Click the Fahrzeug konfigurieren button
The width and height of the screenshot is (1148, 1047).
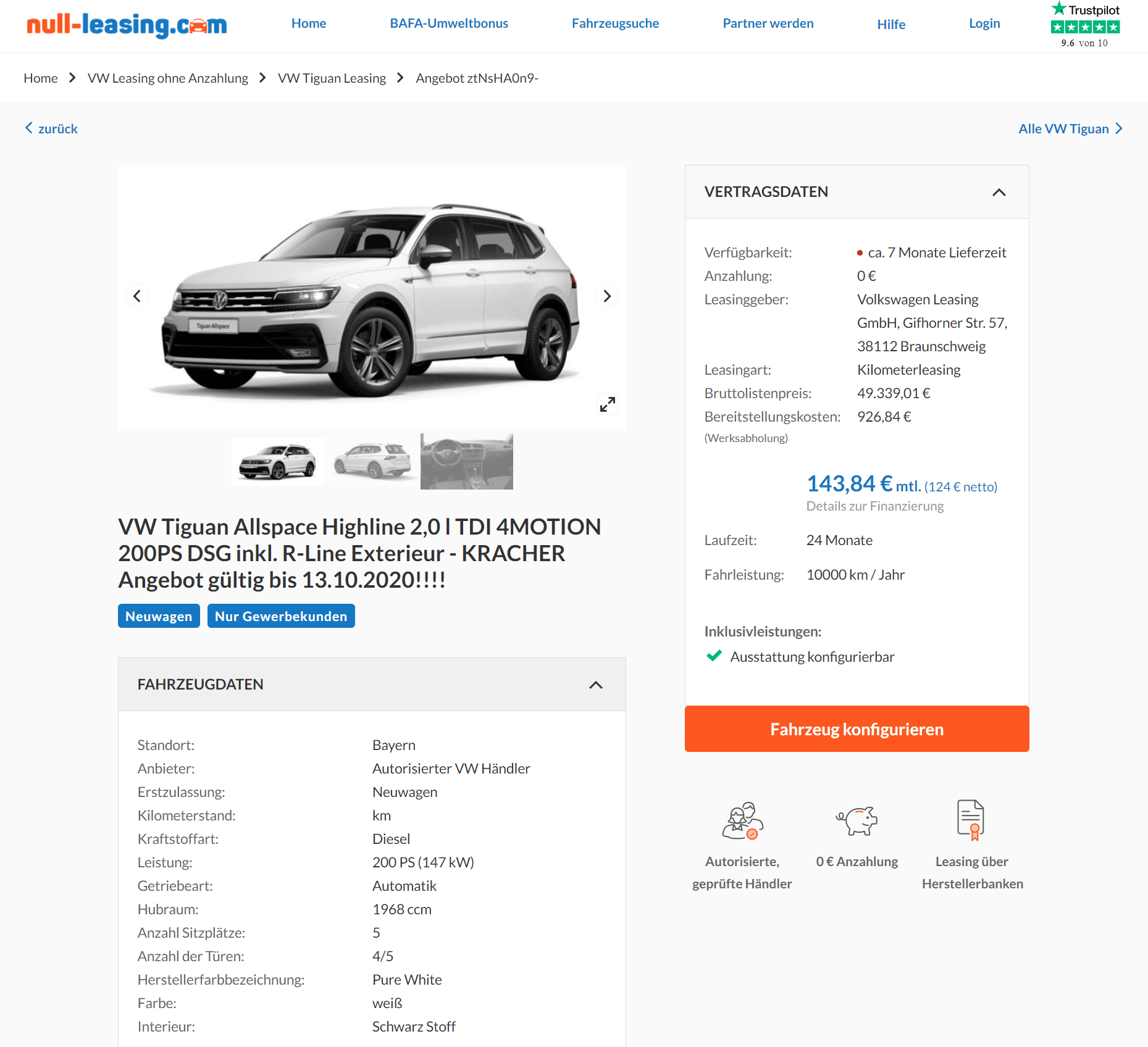point(857,729)
